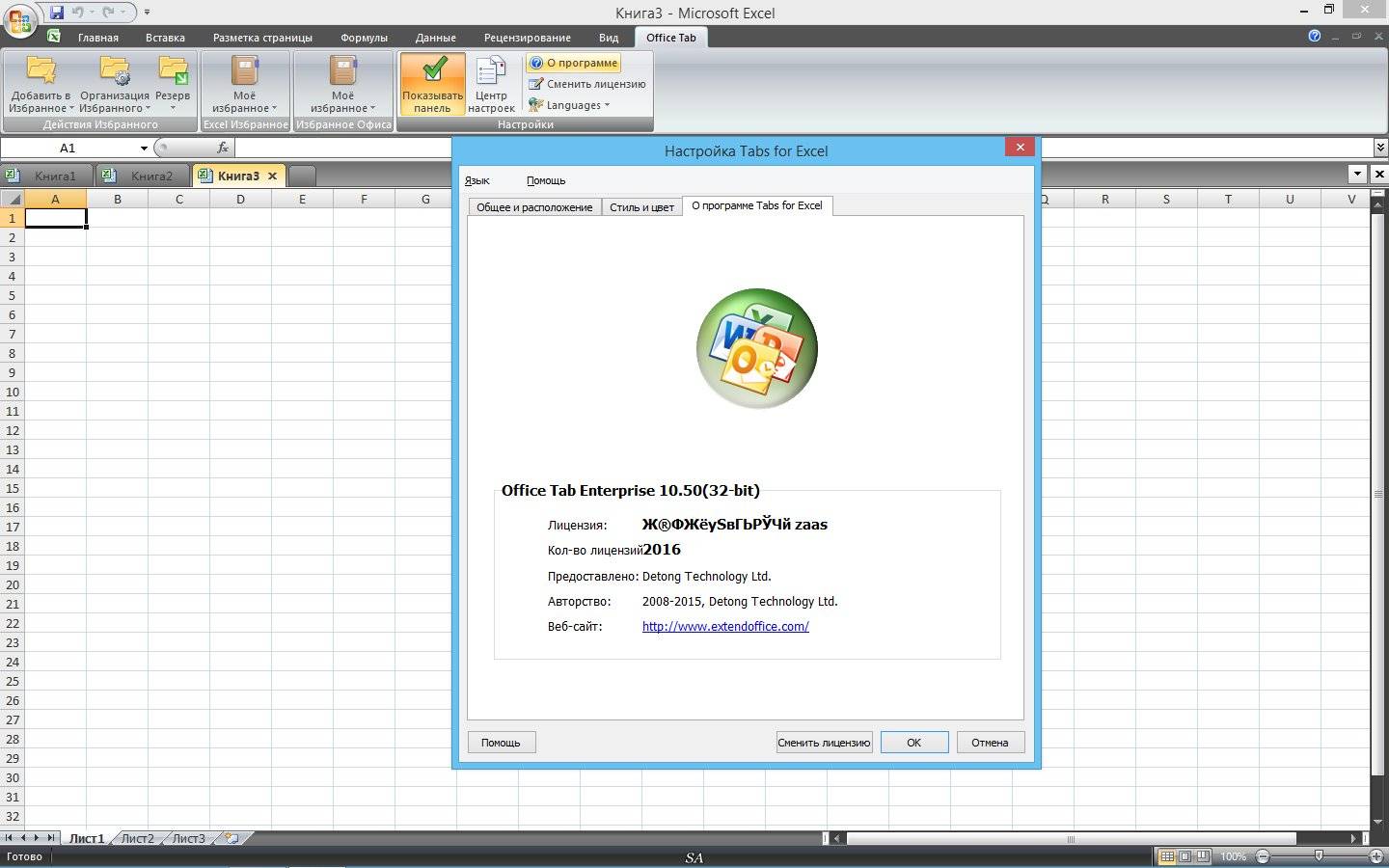Click the Office button orb
The width and height of the screenshot is (1389, 868).
[x=19, y=20]
